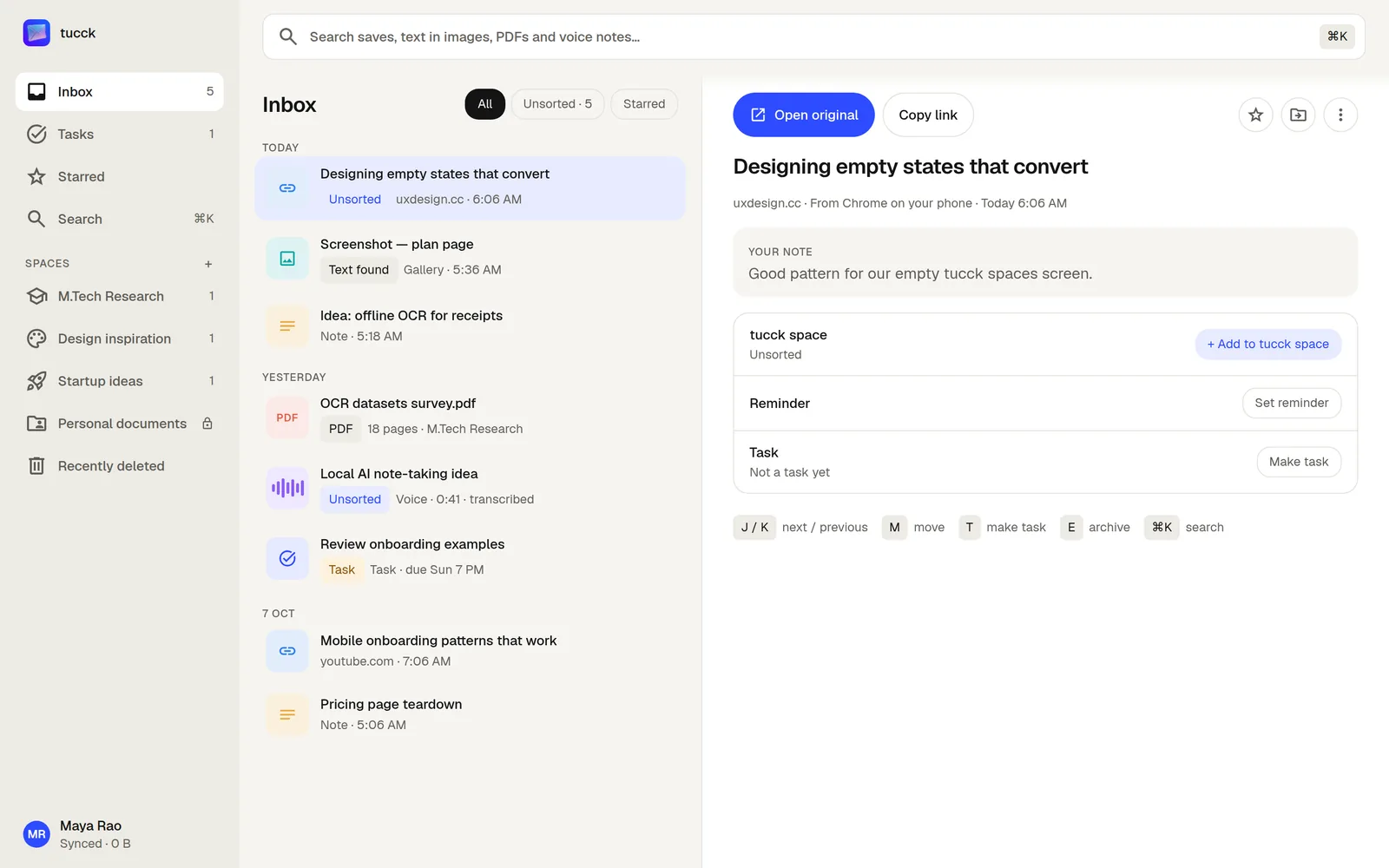Switch to the Unsorted · 5 filter
Viewport: 1389px width, 868px height.
557,104
